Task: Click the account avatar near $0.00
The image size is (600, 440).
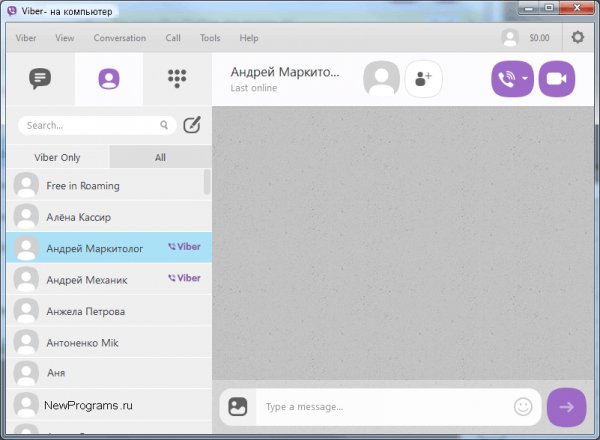Action: (x=510, y=38)
